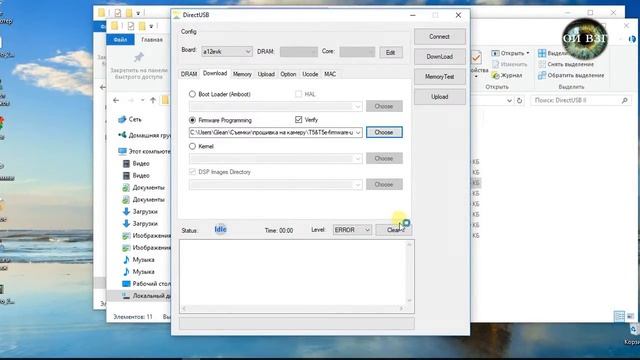The height and width of the screenshot is (360, 640).
Task: Switch to the Memory tab
Action: [x=242, y=74]
